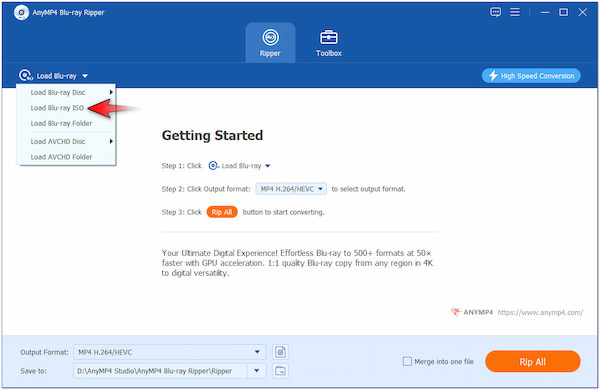Click the Output Format field
The image size is (600, 390).
(x=170, y=352)
